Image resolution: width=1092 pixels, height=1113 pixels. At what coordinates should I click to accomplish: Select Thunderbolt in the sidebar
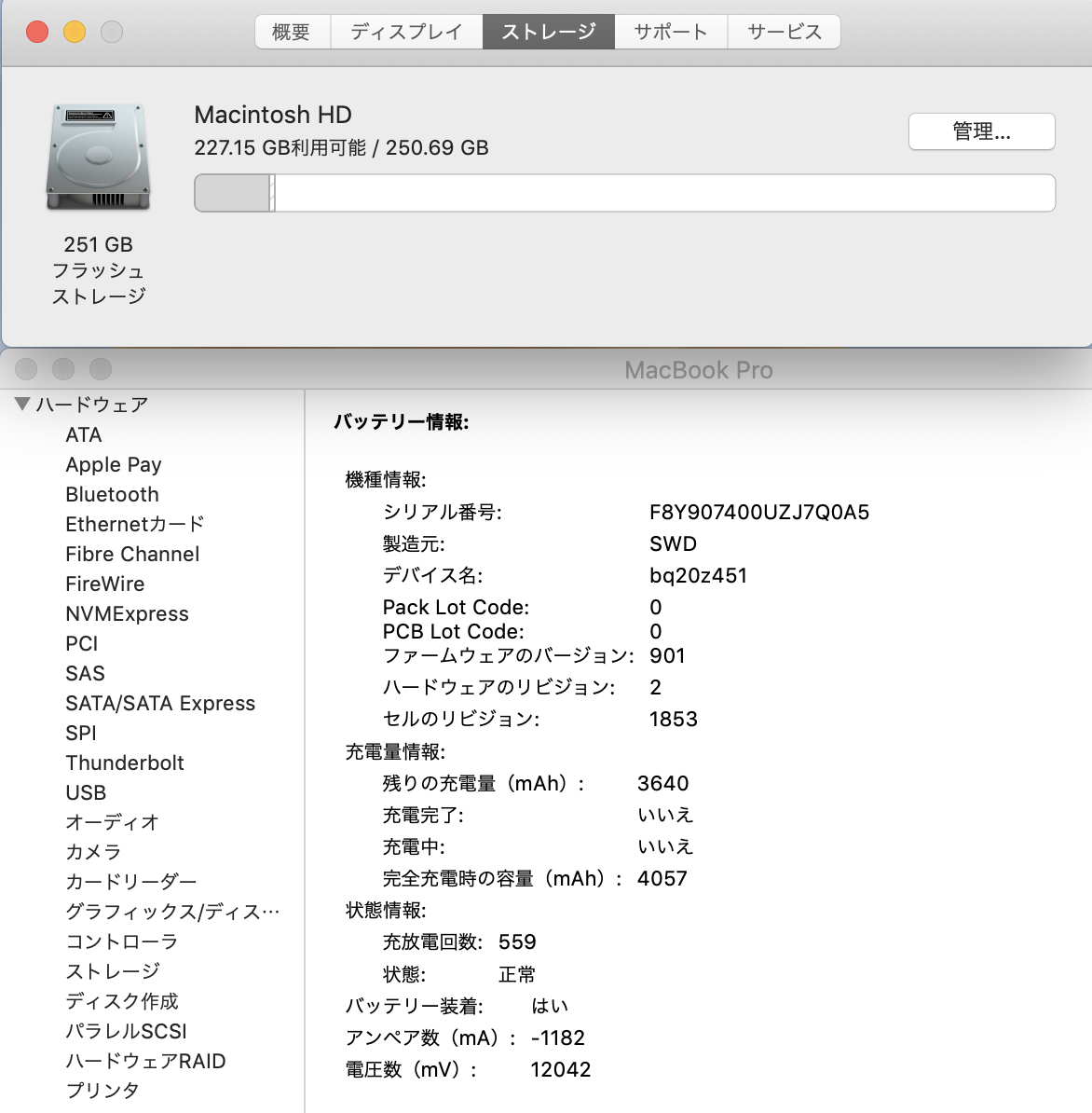(x=125, y=763)
